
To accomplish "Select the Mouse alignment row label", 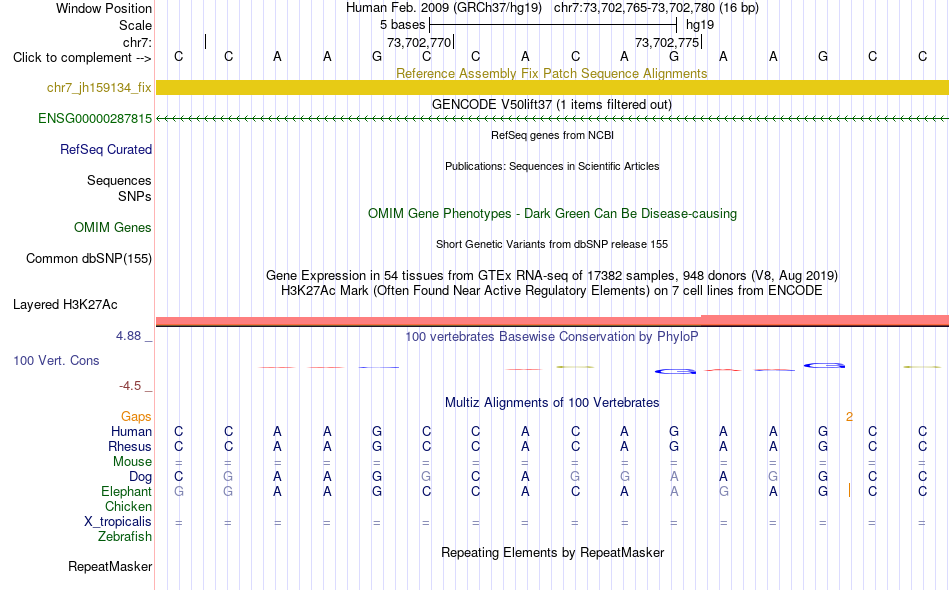I will 133,462.
